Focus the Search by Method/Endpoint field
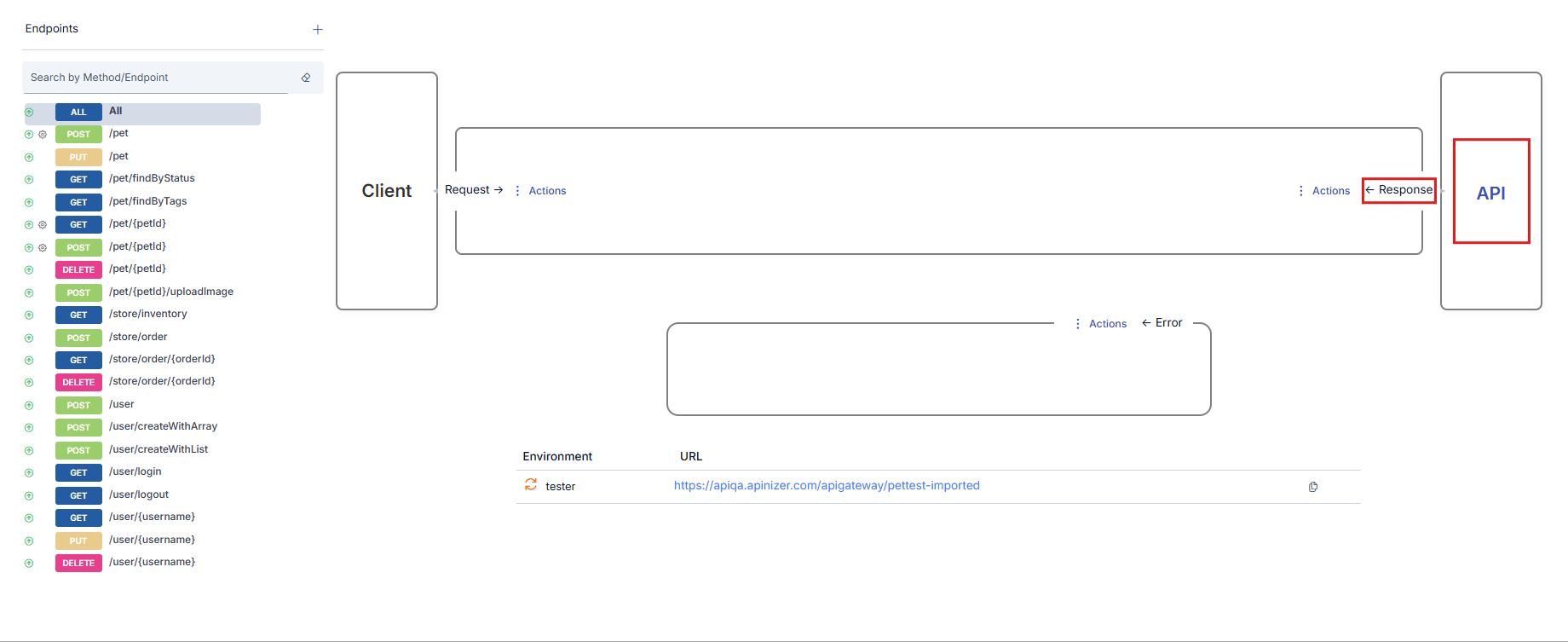The image size is (1568, 642). click(x=158, y=78)
